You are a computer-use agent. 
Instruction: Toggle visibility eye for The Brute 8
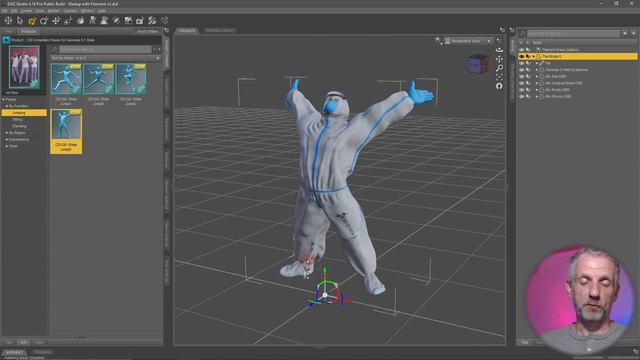pyautogui.click(x=521, y=56)
